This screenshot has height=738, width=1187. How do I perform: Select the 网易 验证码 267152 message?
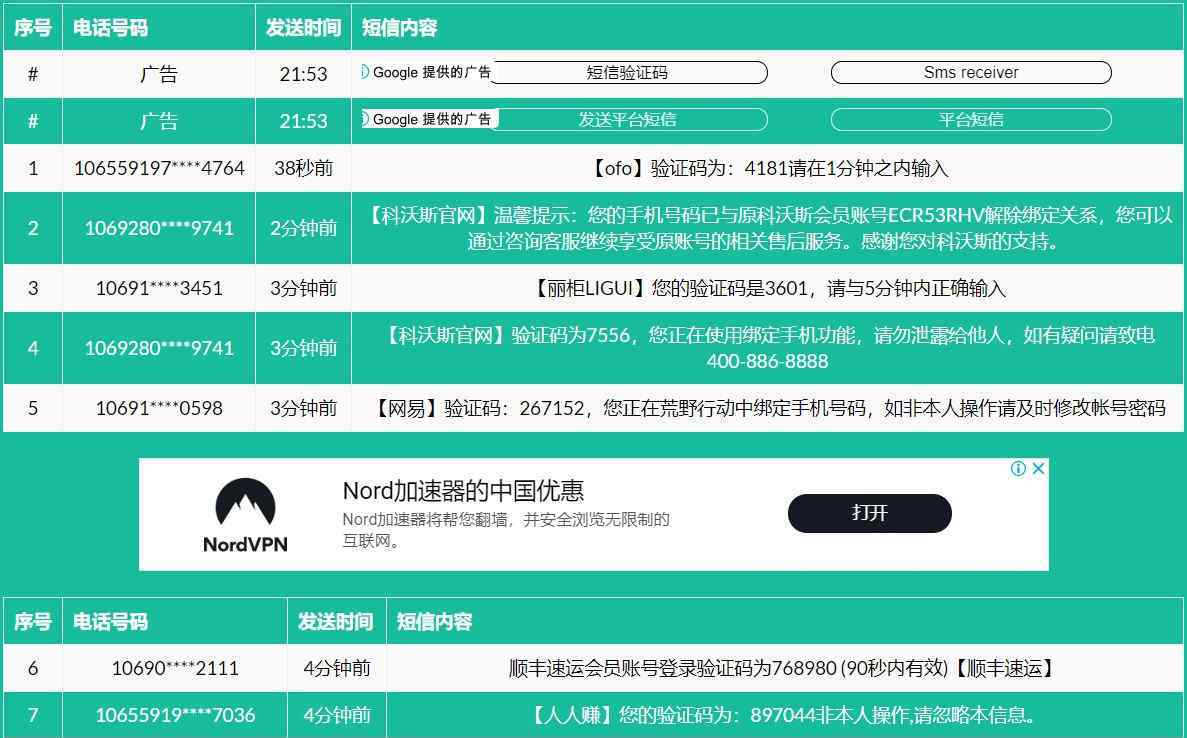pos(768,409)
